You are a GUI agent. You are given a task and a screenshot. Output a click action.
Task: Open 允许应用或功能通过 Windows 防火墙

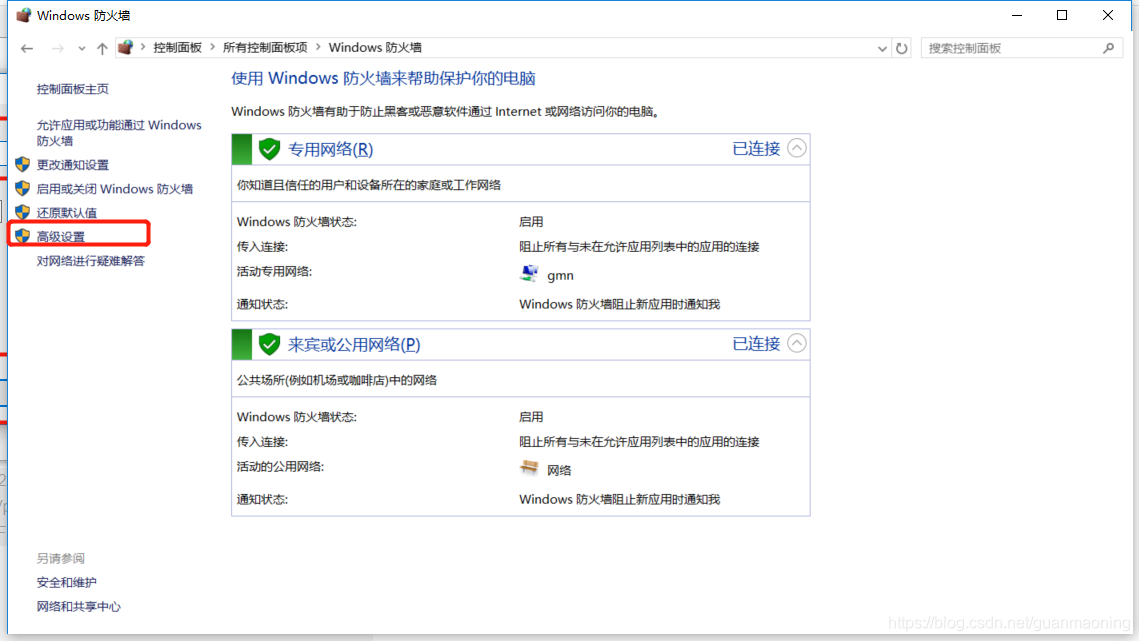pos(119,133)
